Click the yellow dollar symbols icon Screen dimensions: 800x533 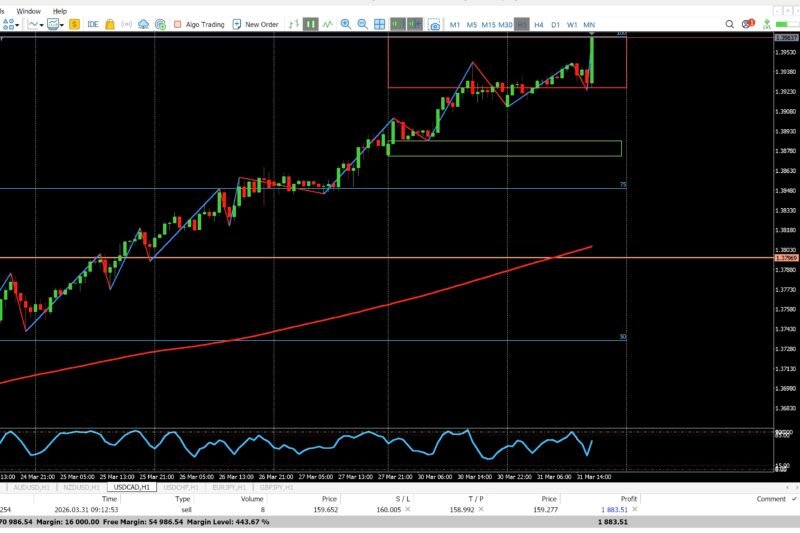coord(74,24)
